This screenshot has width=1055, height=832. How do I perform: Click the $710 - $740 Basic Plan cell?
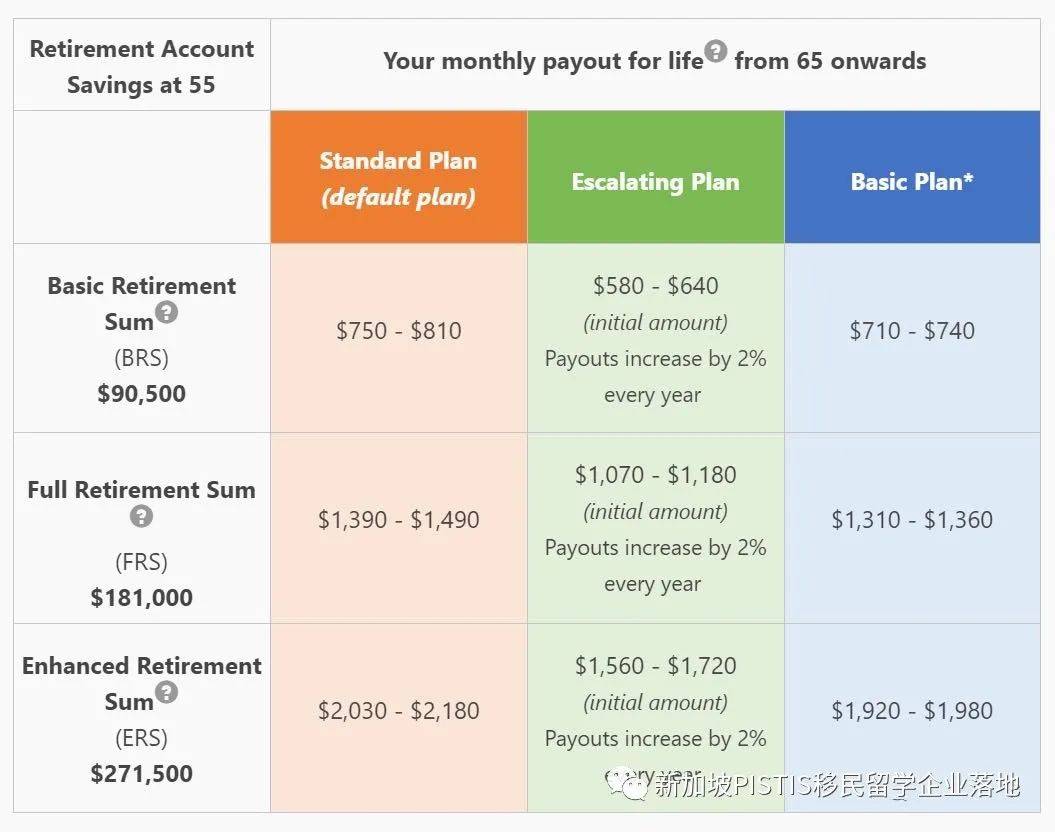coord(912,331)
